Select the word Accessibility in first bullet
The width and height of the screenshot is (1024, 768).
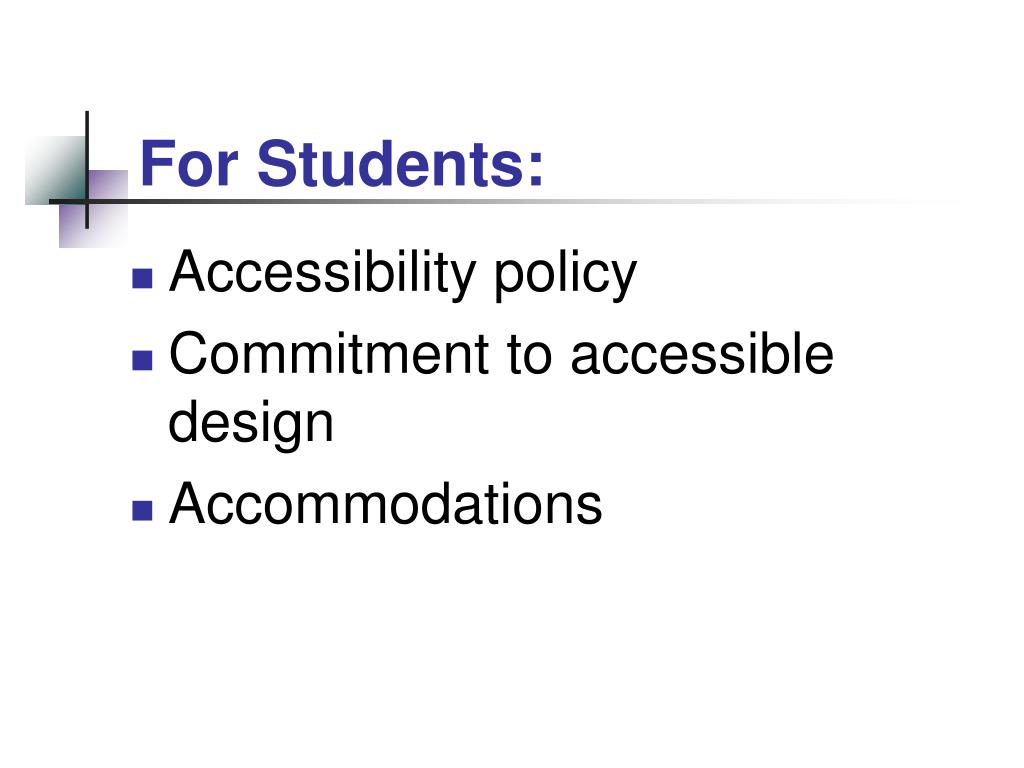pyautogui.click(x=323, y=273)
